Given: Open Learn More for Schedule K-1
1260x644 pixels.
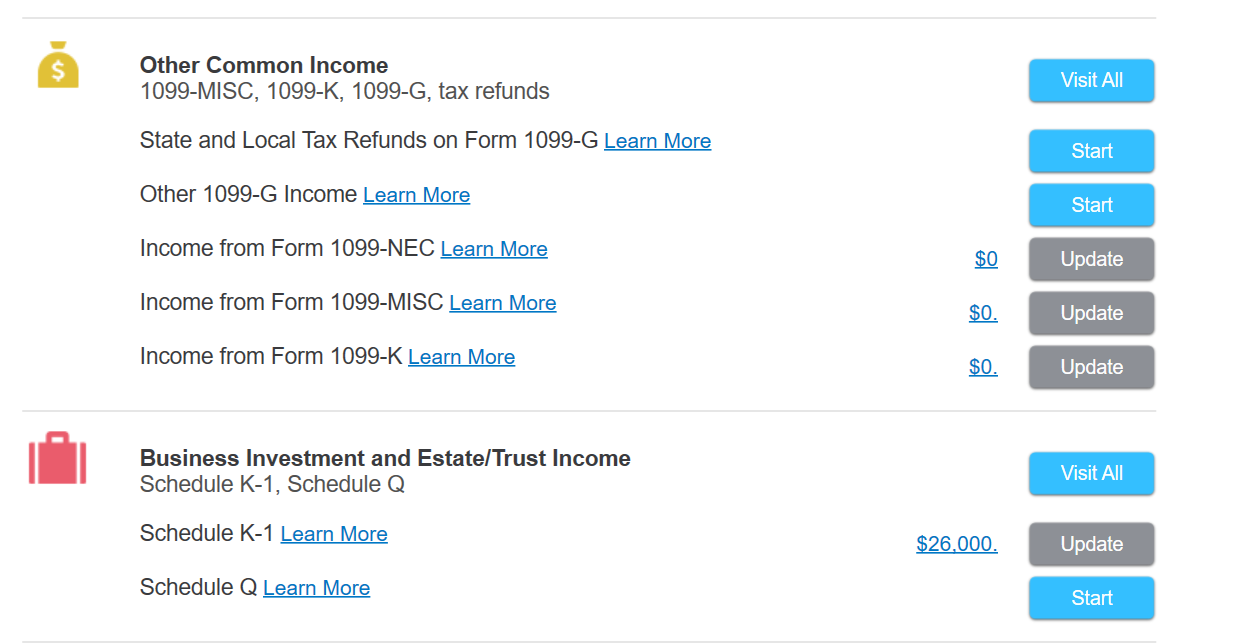Looking at the screenshot, I should pyautogui.click(x=334, y=534).
